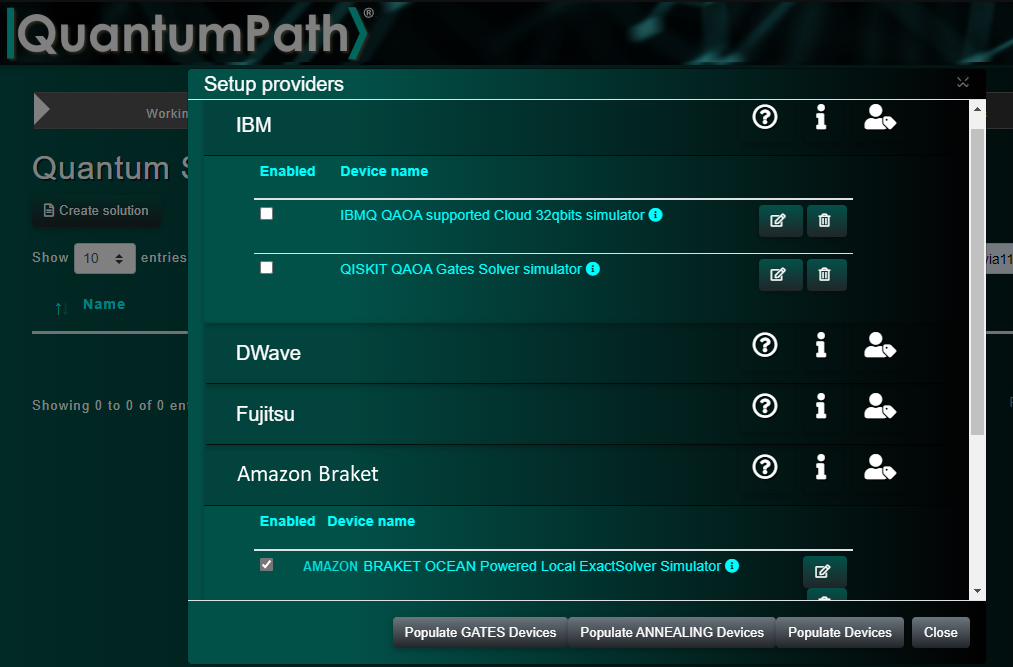The height and width of the screenshot is (667, 1013).
Task: Disable the Amazon Braket ExactSolver Simulator checkbox
Action: [266, 564]
